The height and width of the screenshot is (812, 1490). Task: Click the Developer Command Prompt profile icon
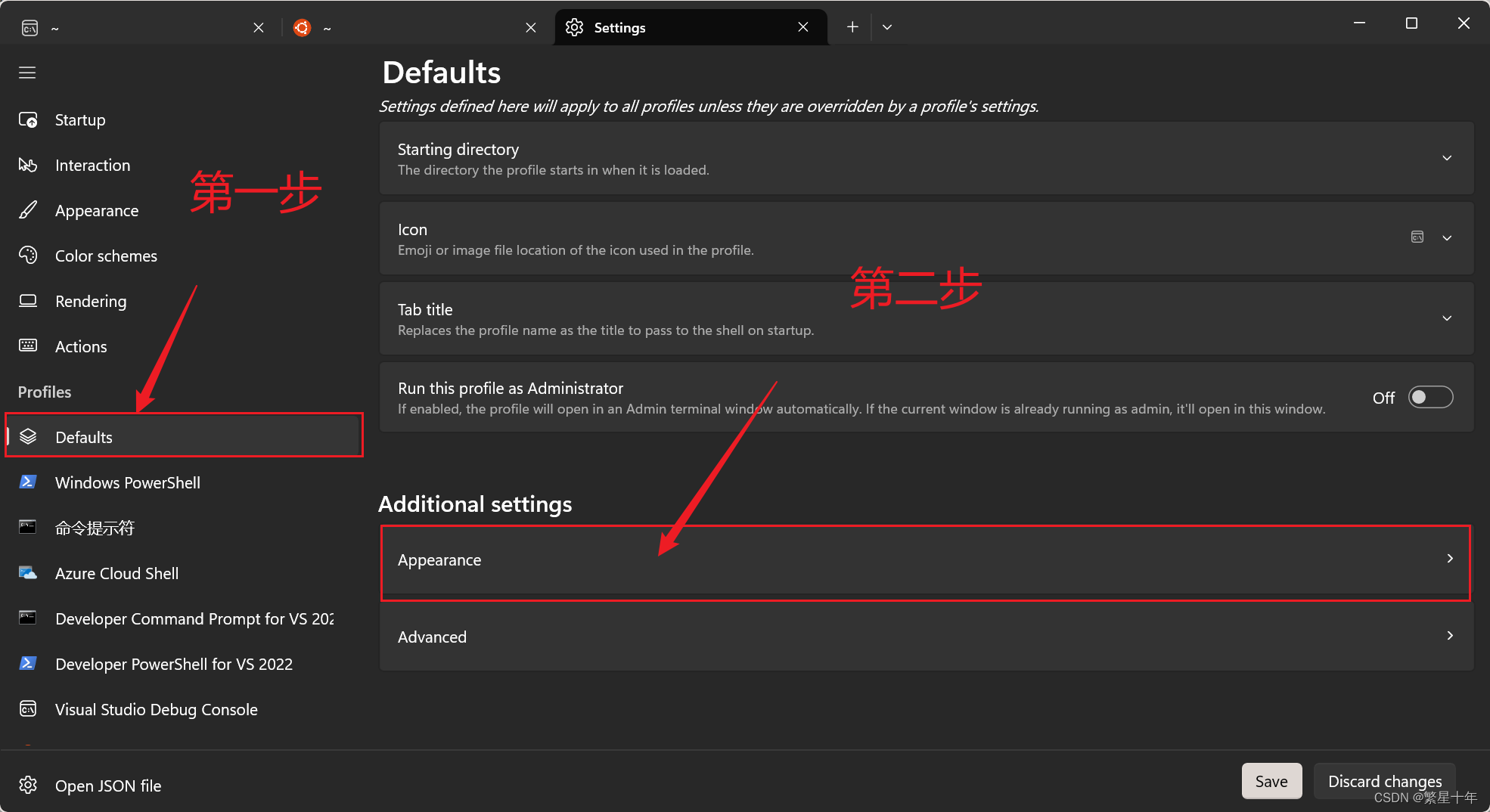pyautogui.click(x=28, y=618)
